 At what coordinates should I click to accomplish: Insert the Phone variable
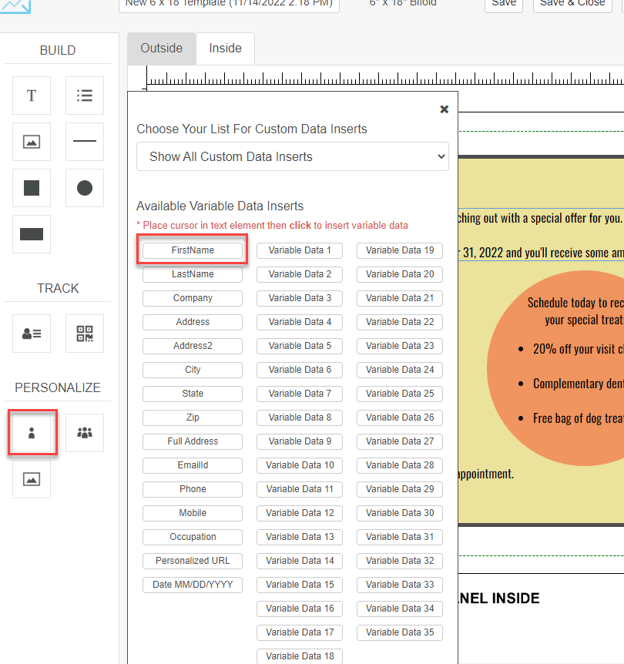coord(193,489)
